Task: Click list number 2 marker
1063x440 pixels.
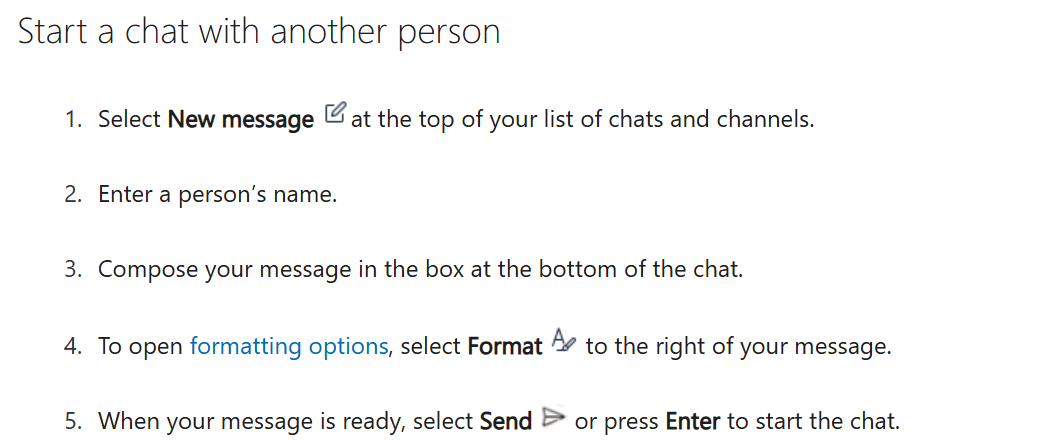Action: pyautogui.click(x=73, y=195)
